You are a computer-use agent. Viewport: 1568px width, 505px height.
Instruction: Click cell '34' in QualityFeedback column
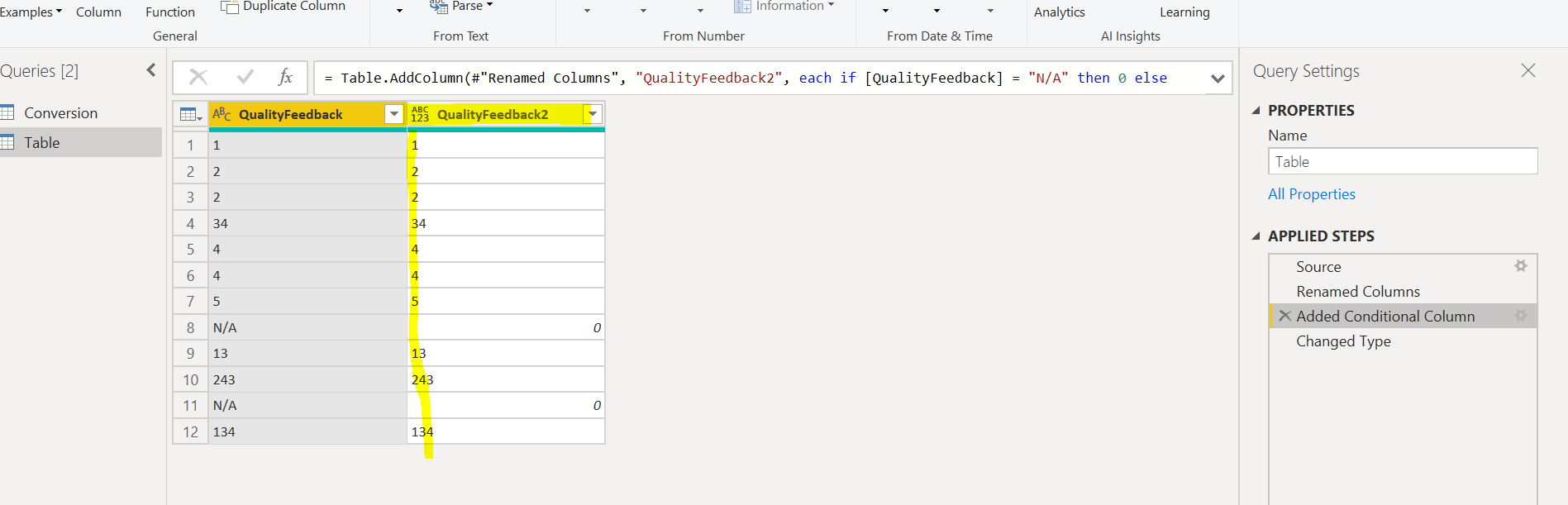(x=307, y=223)
